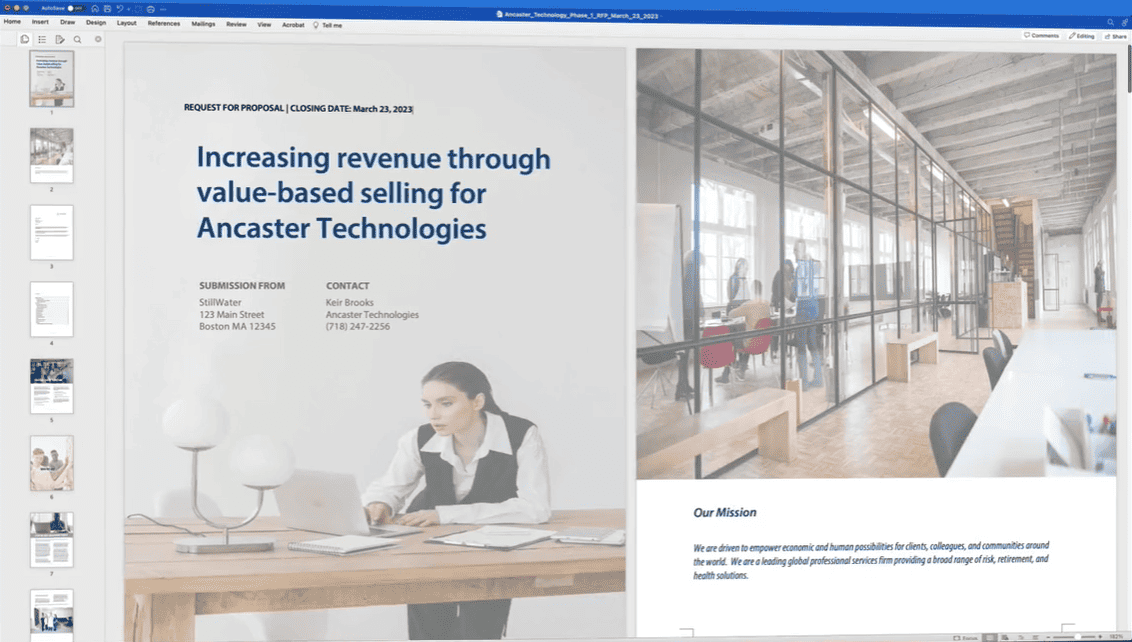Click the title 'Increasing revenue through'
Screen dimensions: 1132x642
click(x=373, y=158)
